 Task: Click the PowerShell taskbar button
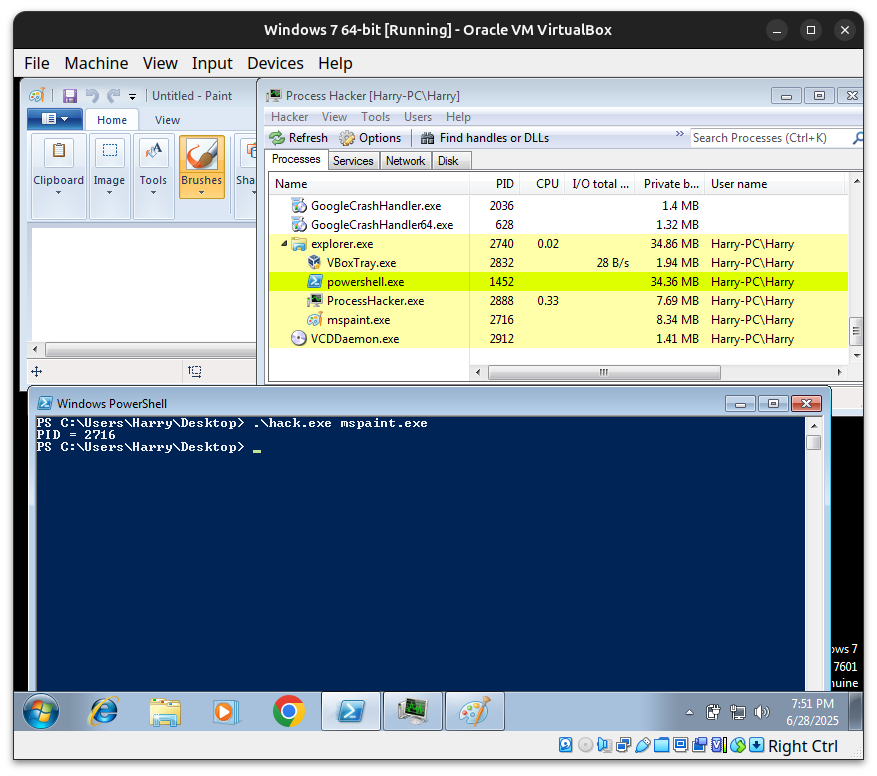coord(351,711)
